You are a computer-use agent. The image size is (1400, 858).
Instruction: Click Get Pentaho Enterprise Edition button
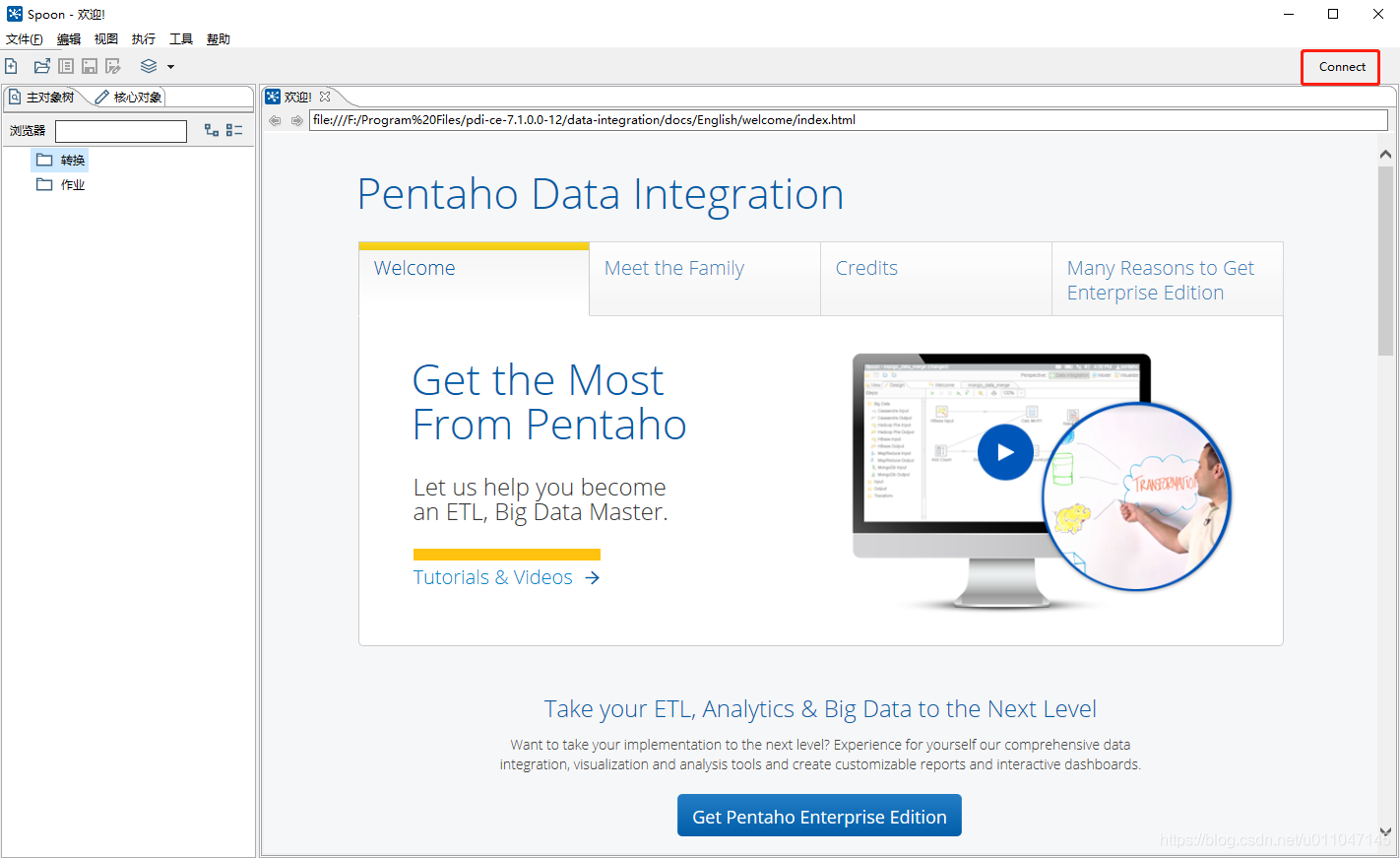pyautogui.click(x=819, y=816)
